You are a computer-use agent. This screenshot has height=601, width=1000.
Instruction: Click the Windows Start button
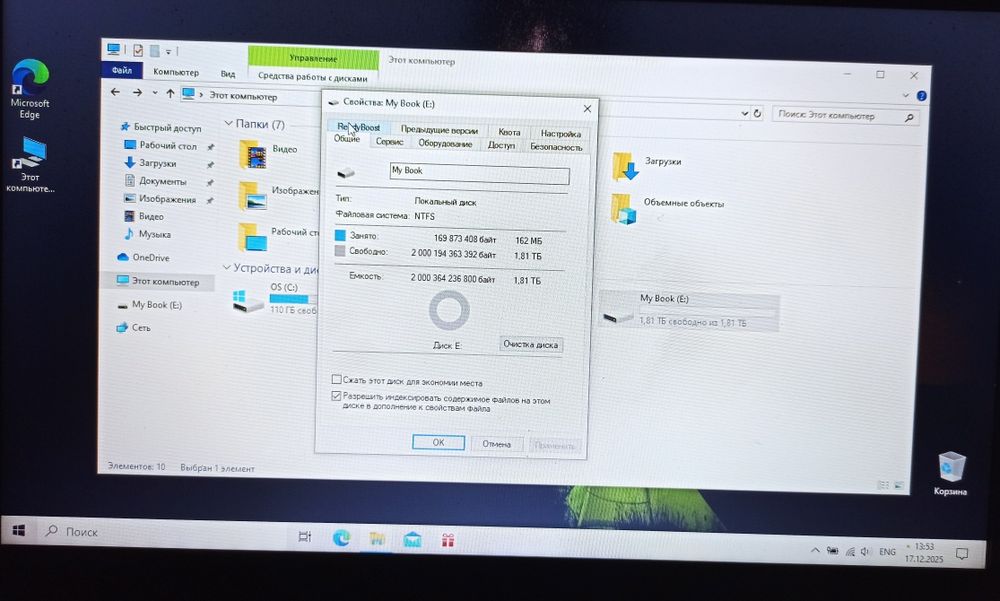18,530
